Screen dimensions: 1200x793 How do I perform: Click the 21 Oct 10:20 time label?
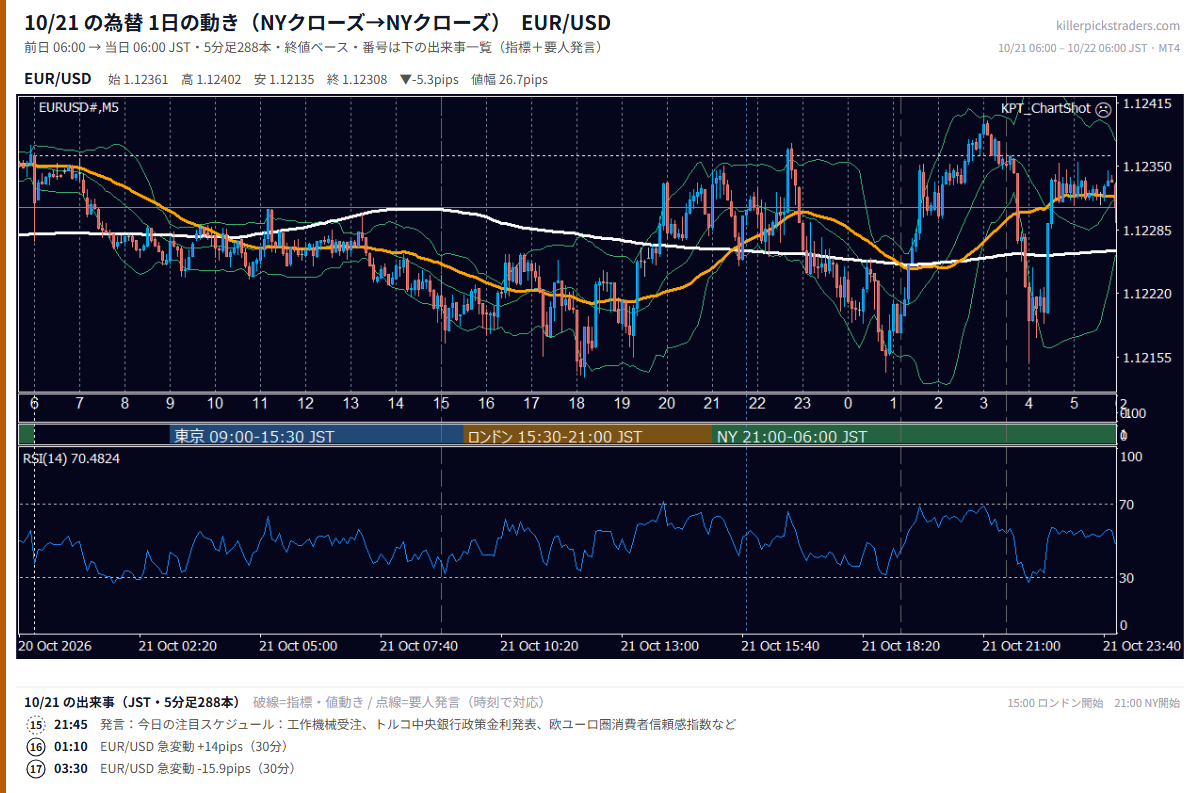pos(539,646)
